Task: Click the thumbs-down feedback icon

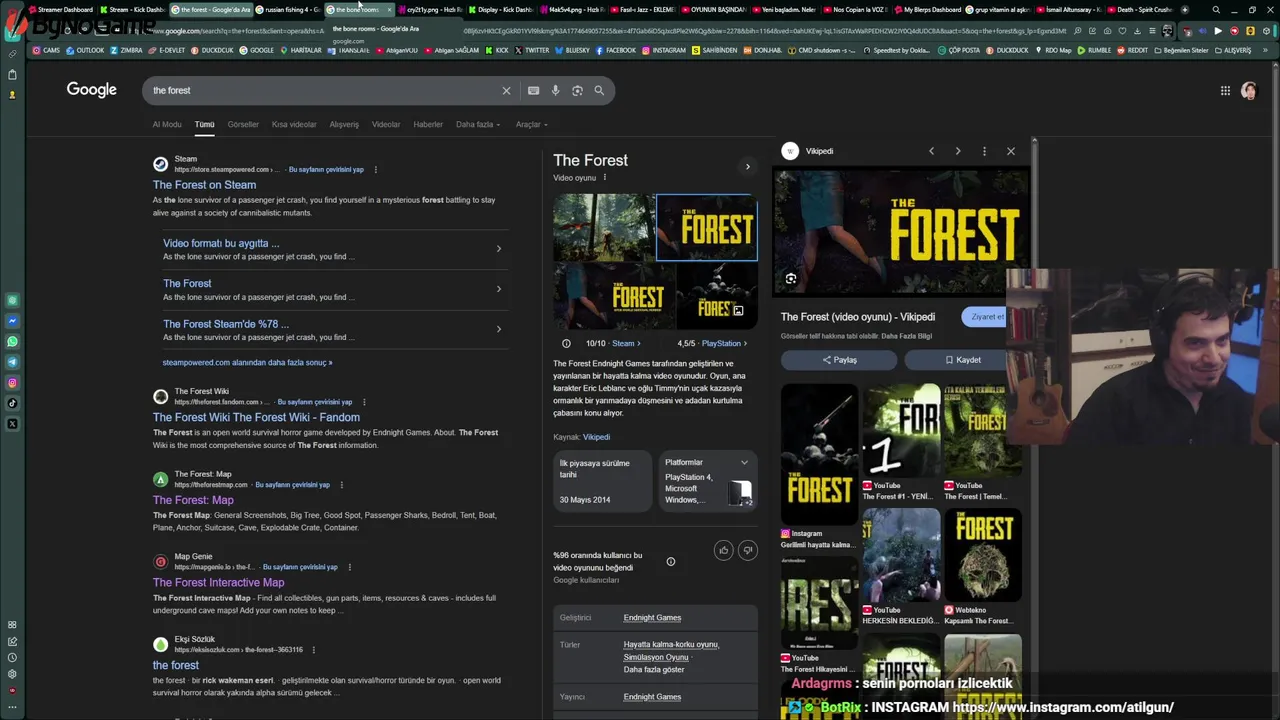Action: (747, 550)
